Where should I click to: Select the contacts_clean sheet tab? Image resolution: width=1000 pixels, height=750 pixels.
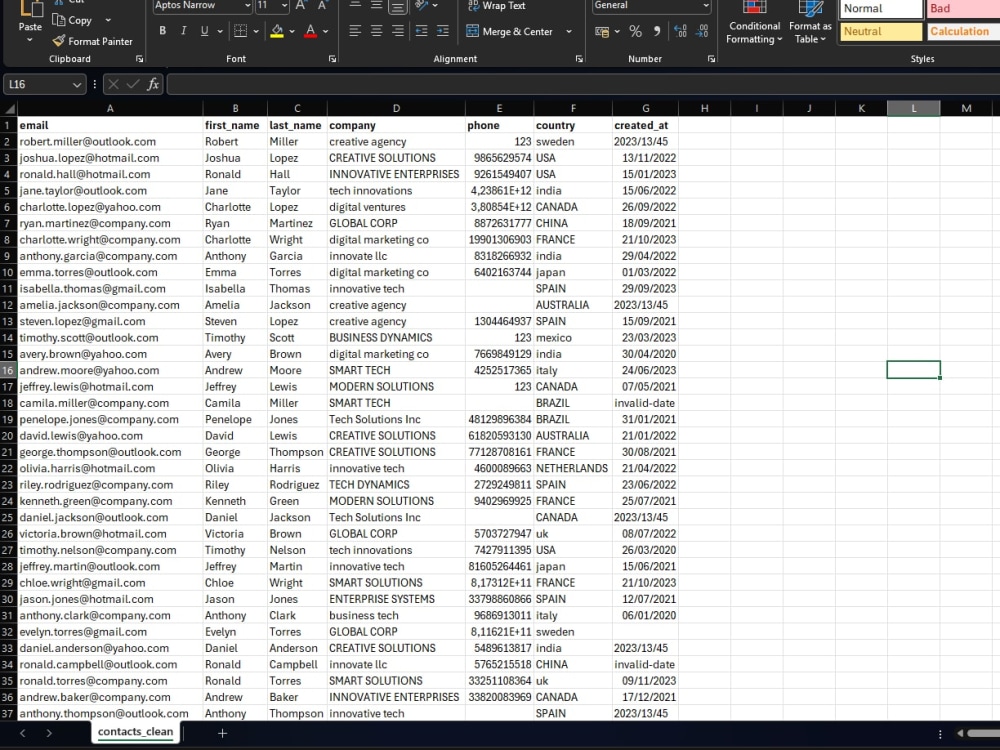point(135,732)
